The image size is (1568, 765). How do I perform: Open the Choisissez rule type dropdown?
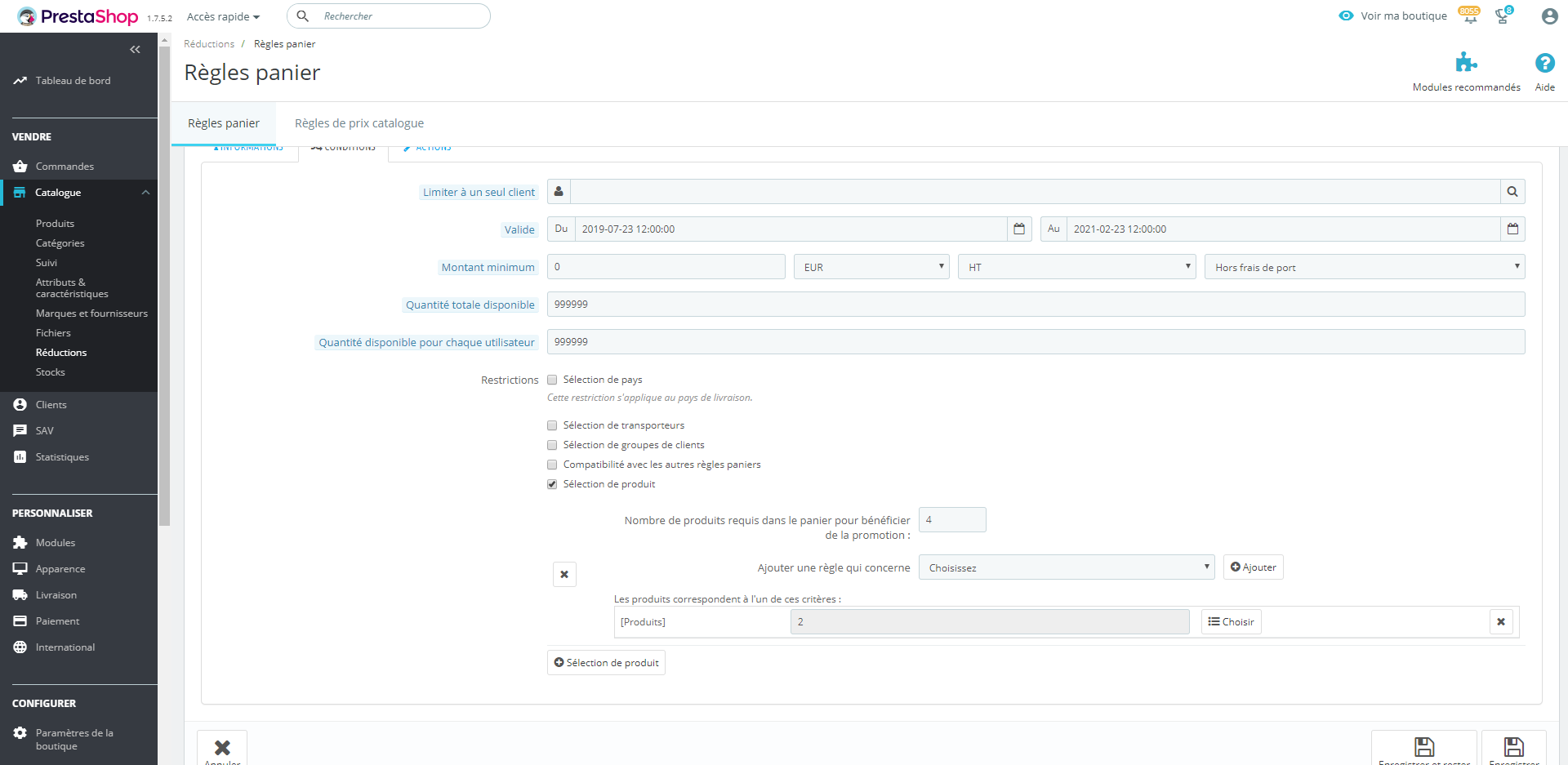click(x=1067, y=567)
